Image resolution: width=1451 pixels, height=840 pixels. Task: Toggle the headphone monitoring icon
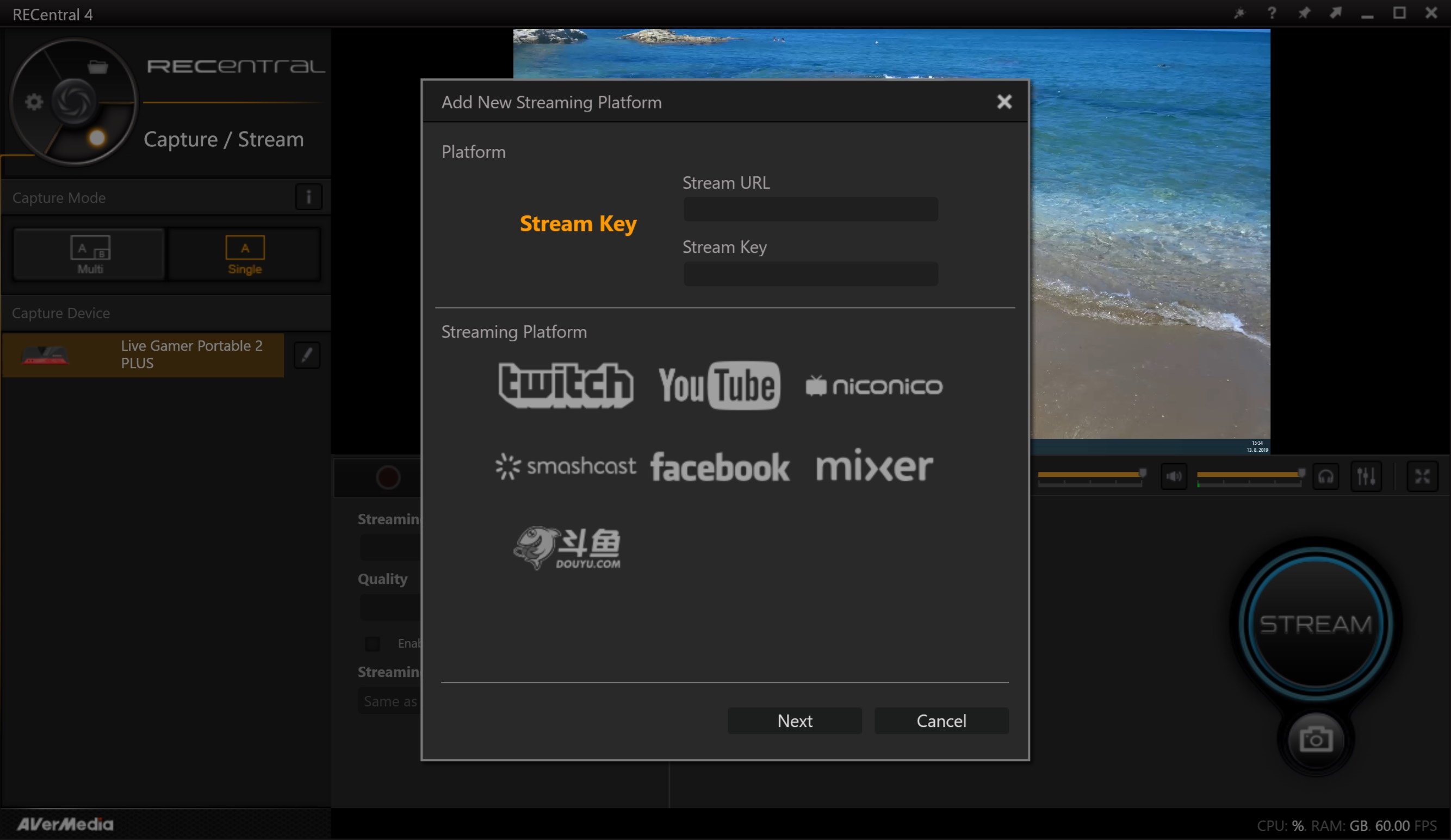coord(1325,477)
